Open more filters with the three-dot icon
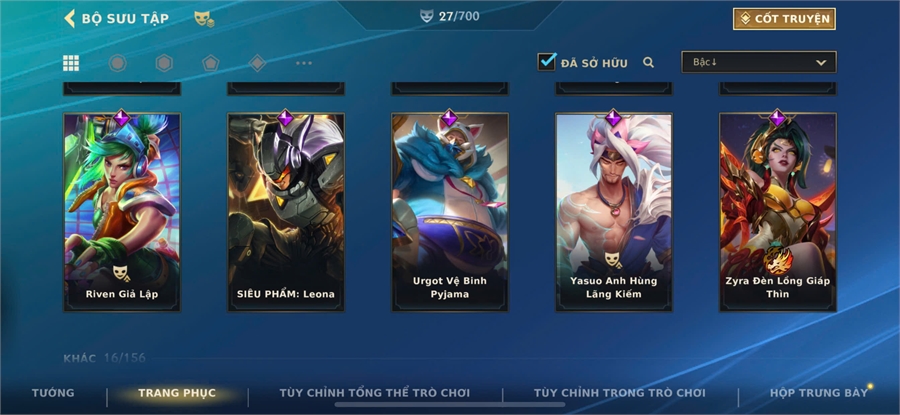 [304, 63]
